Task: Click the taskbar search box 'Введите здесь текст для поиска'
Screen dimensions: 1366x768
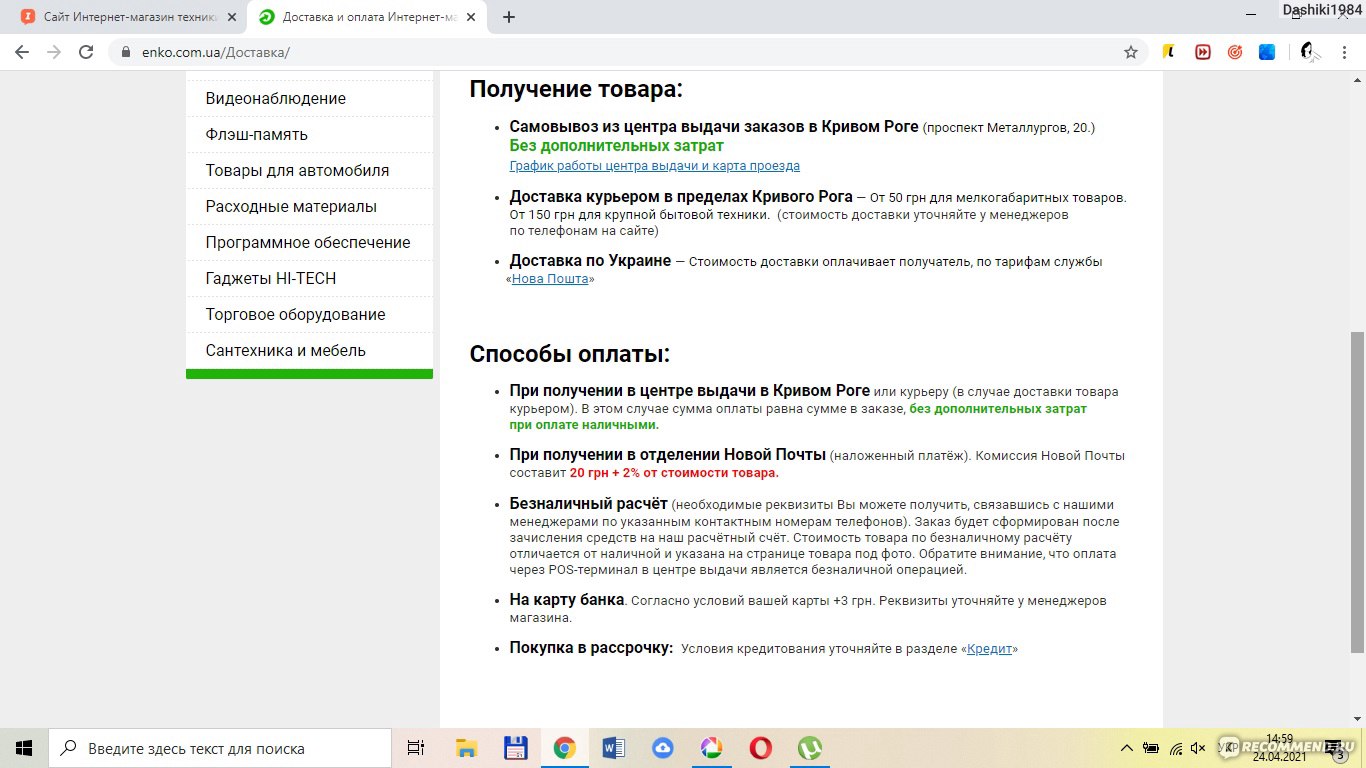Action: click(220, 748)
